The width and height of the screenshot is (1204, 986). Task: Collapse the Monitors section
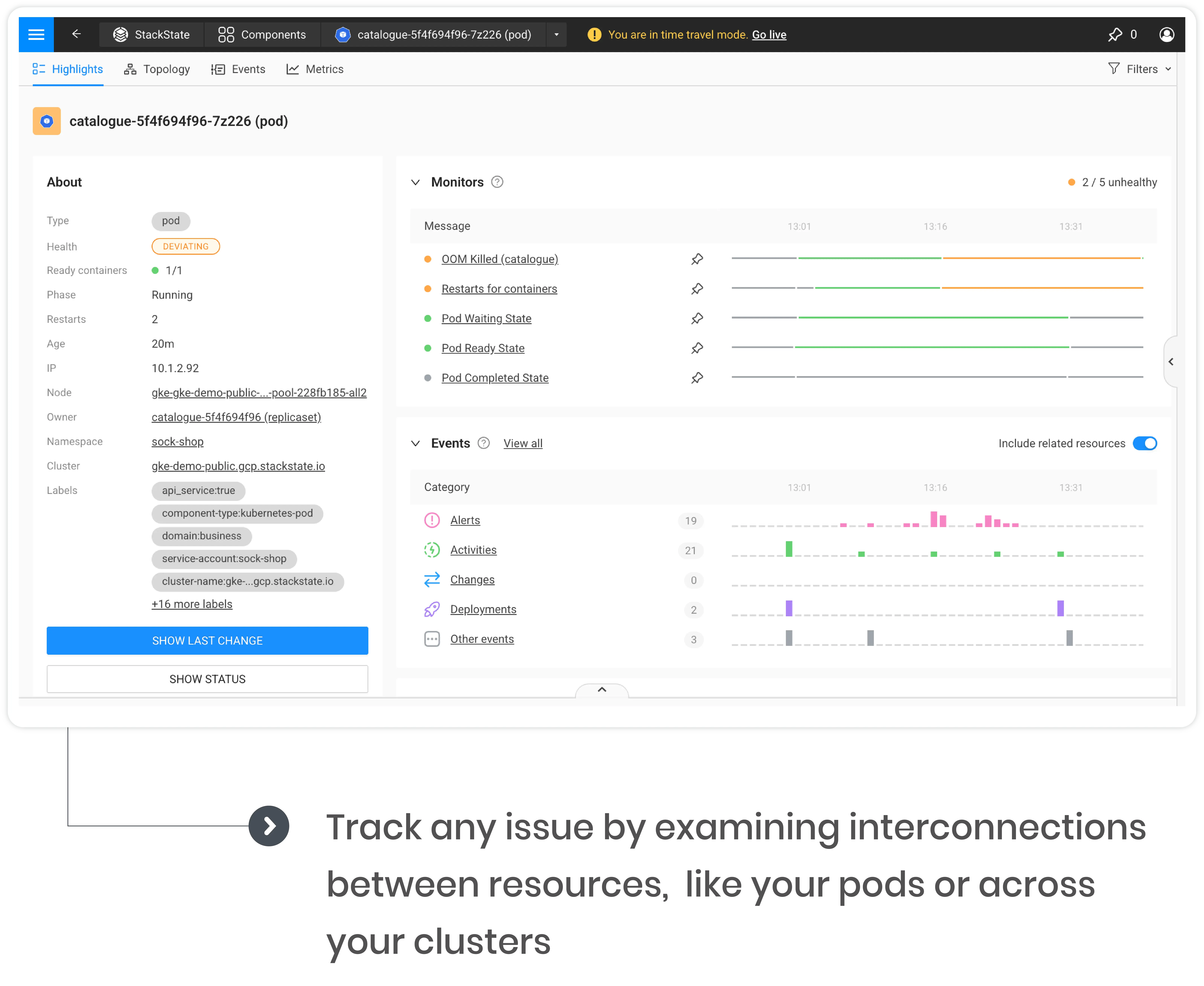[x=415, y=182]
